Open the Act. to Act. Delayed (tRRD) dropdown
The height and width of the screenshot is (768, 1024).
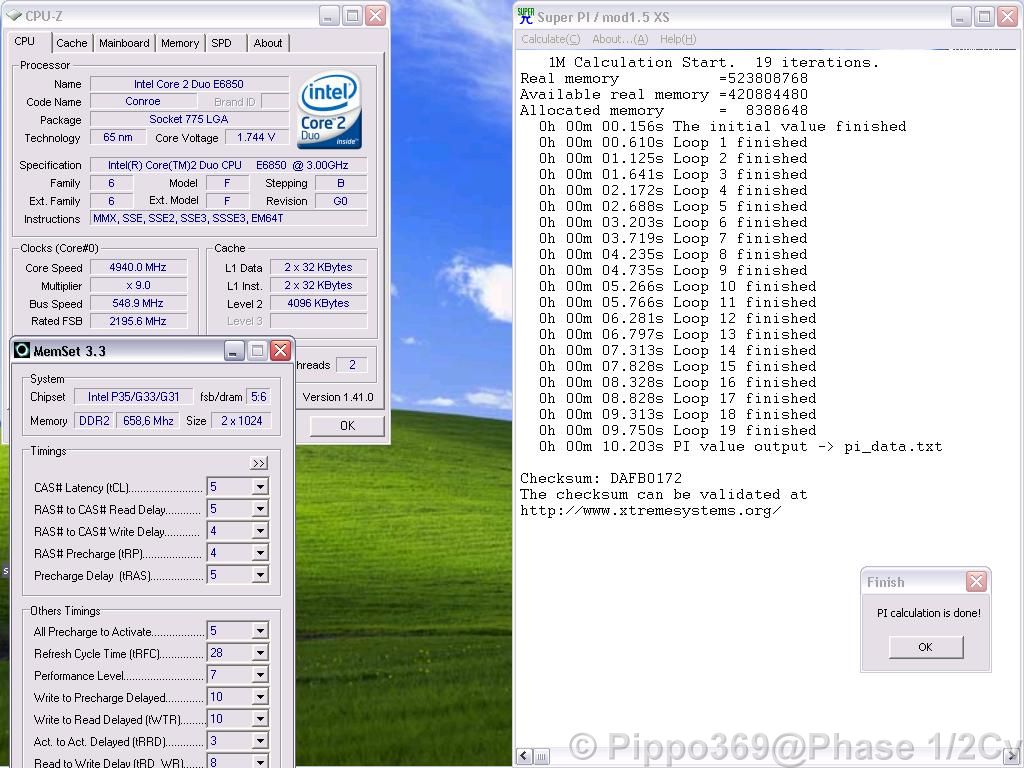pyautogui.click(x=260, y=742)
